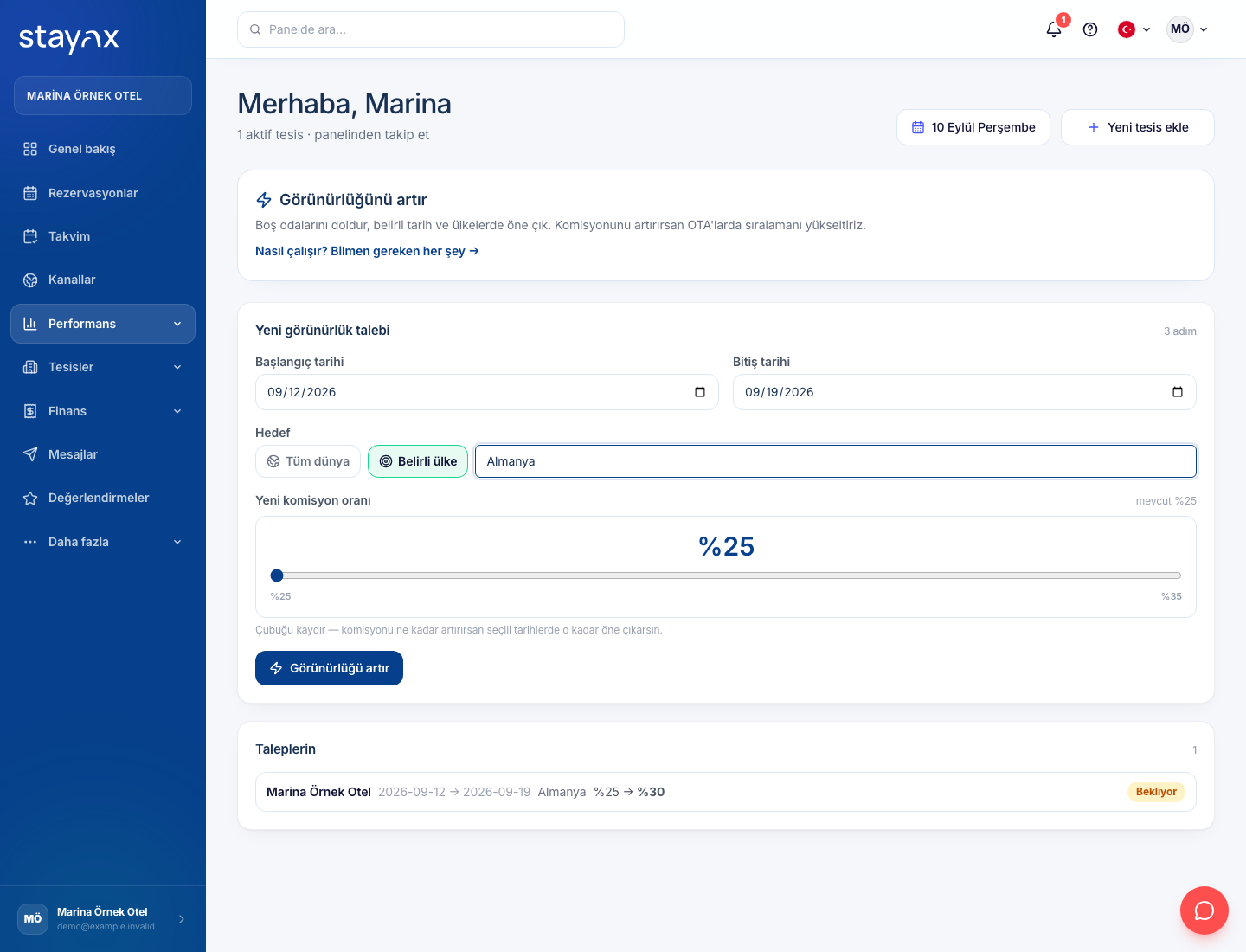This screenshot has height=952, width=1246.
Task: Open the Marina Örnek Otel profile footer
Action: (x=103, y=919)
